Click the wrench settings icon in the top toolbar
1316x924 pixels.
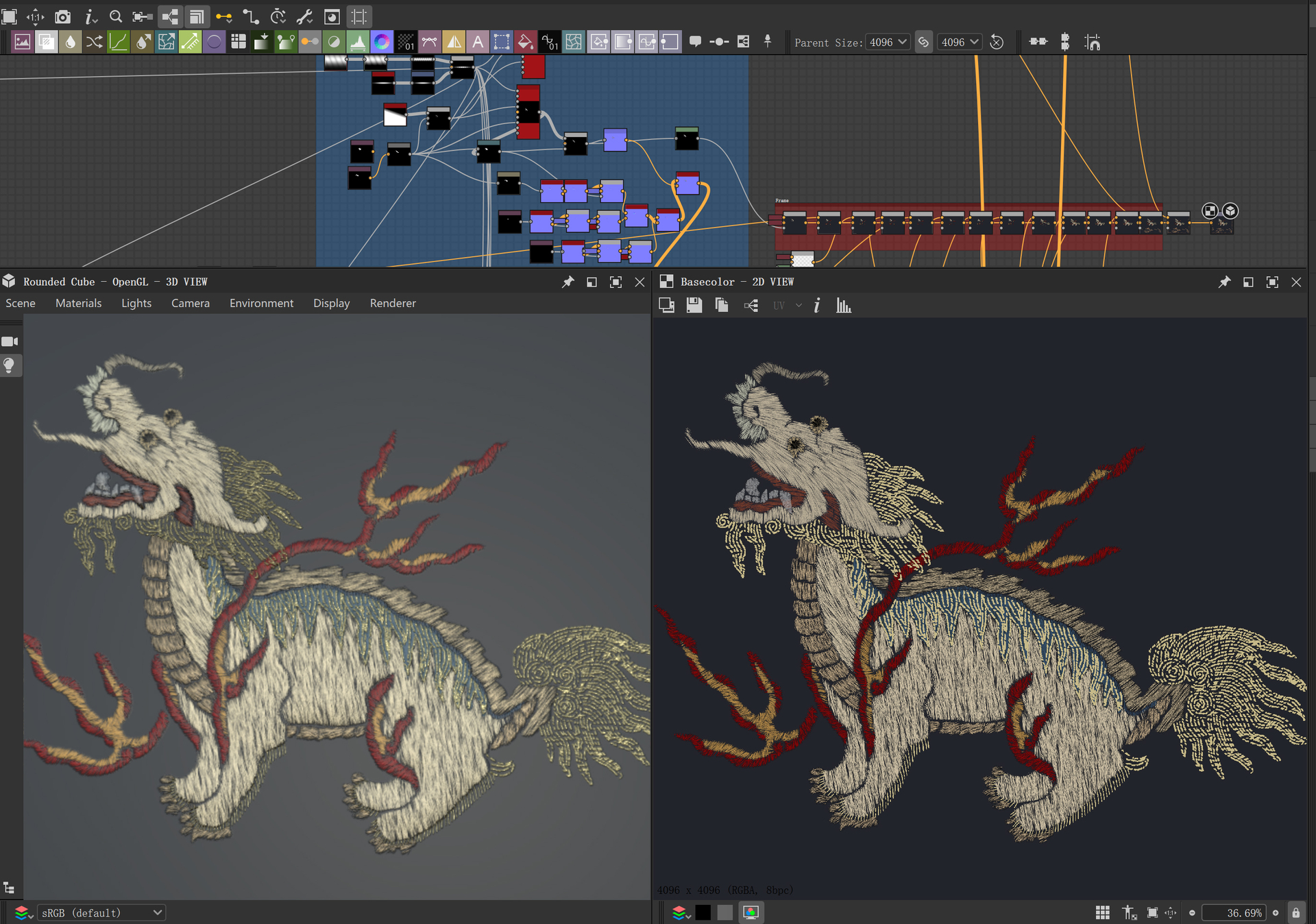click(x=304, y=16)
